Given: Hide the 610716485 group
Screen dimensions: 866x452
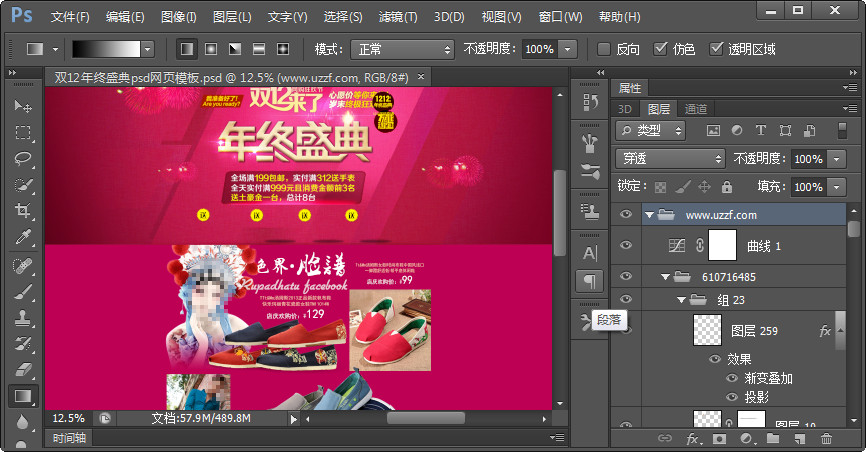Looking at the screenshot, I should (x=626, y=276).
